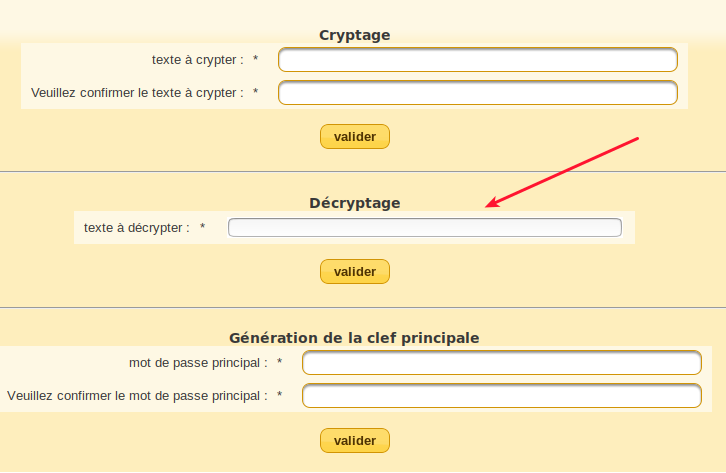This screenshot has width=726, height=473.
Task: Click the Cryptage section heading
Action: (354, 36)
